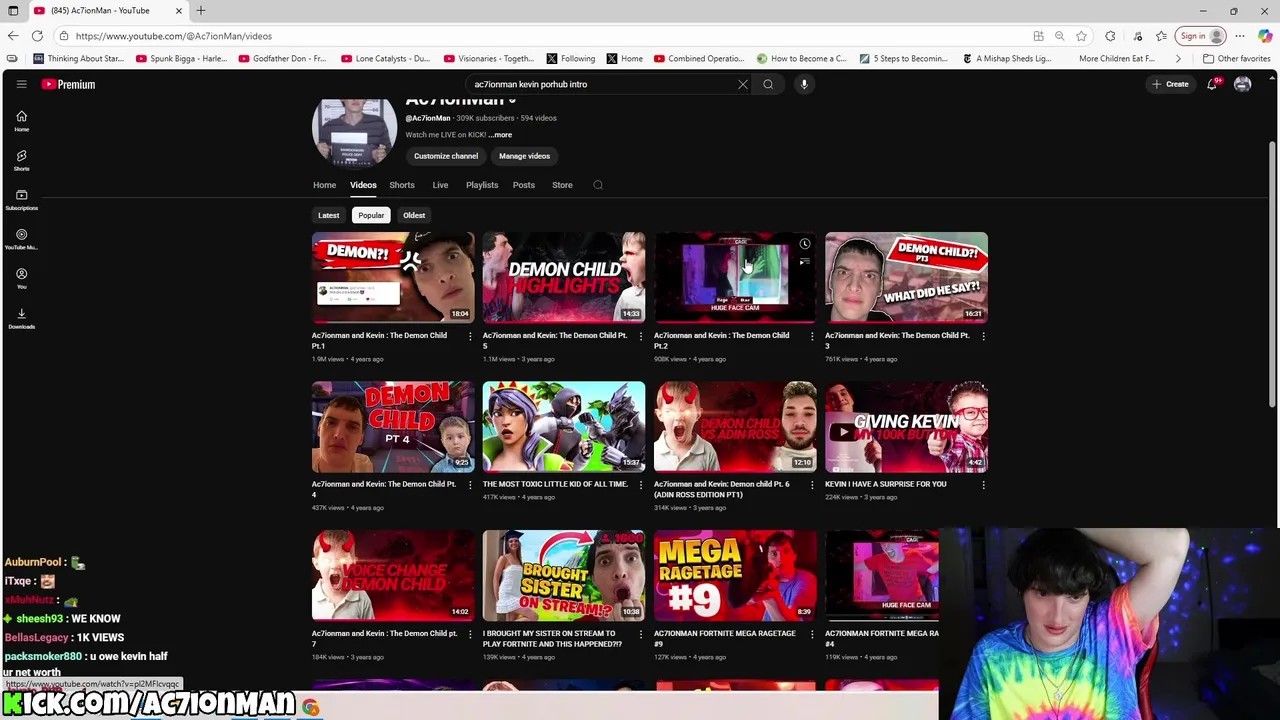Viewport: 1280px width, 720px height.
Task: Open the YouTube hamburger guide menu
Action: click(x=21, y=84)
